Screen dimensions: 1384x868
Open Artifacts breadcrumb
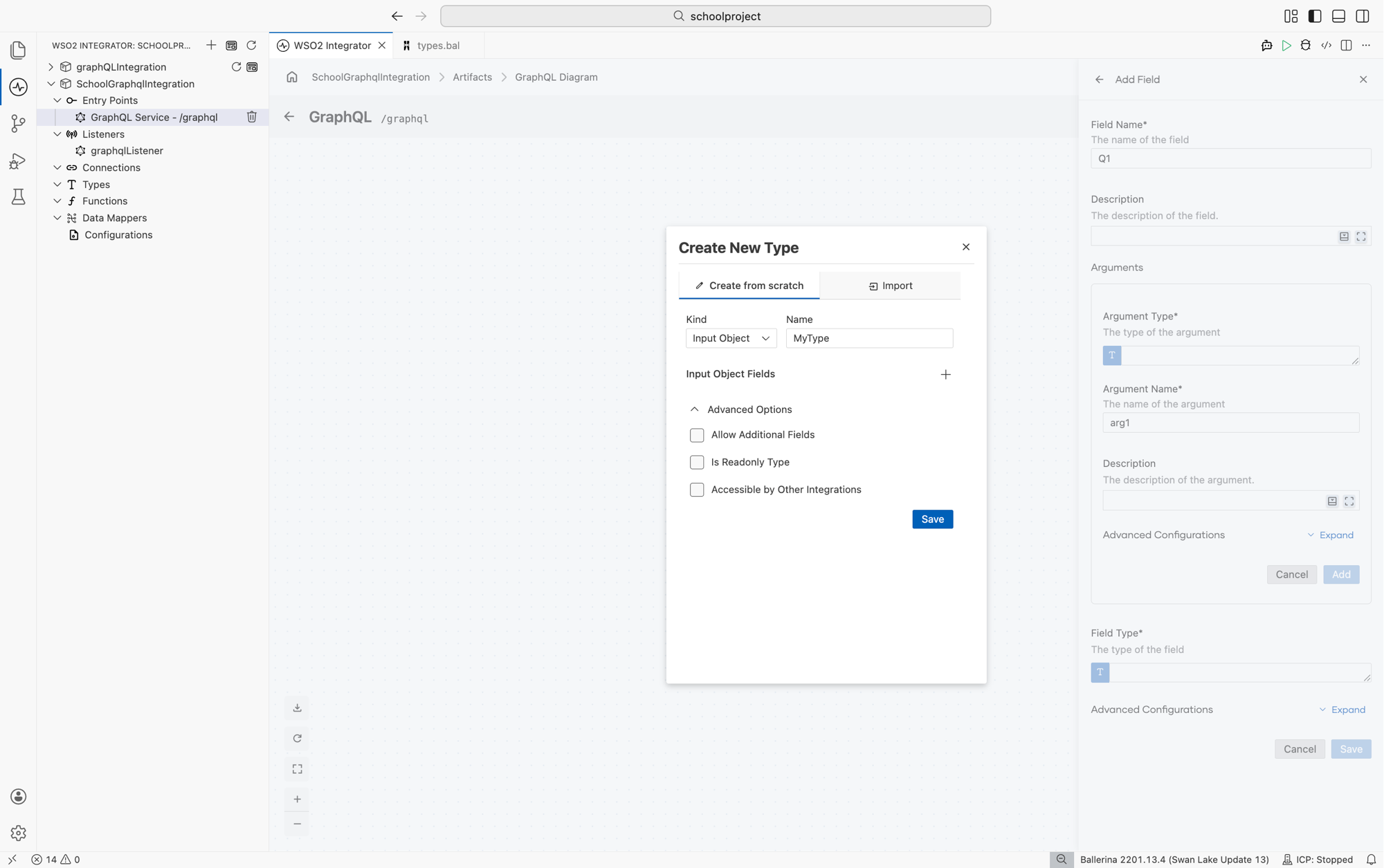point(472,77)
